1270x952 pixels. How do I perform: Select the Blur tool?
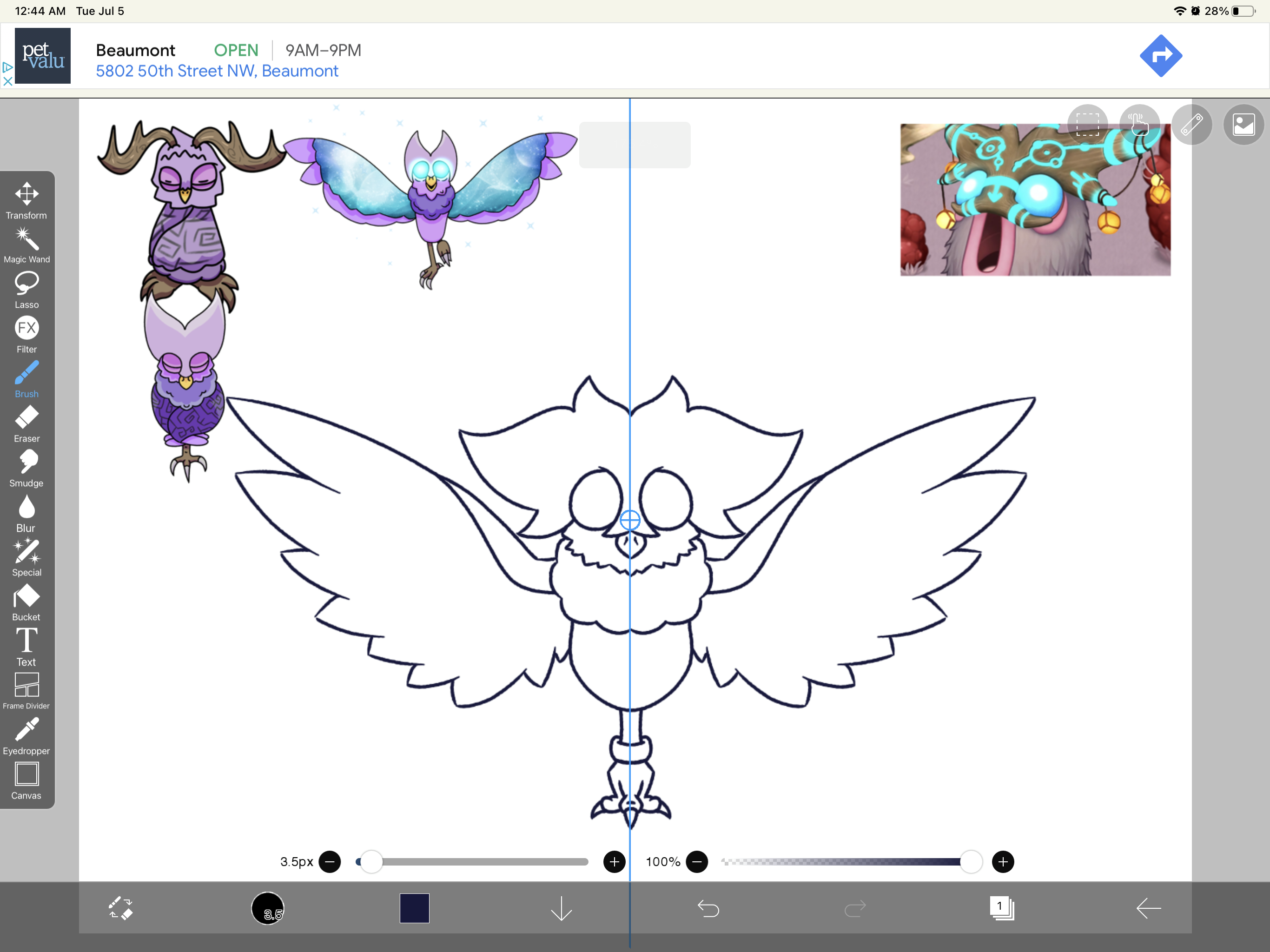pyautogui.click(x=26, y=513)
